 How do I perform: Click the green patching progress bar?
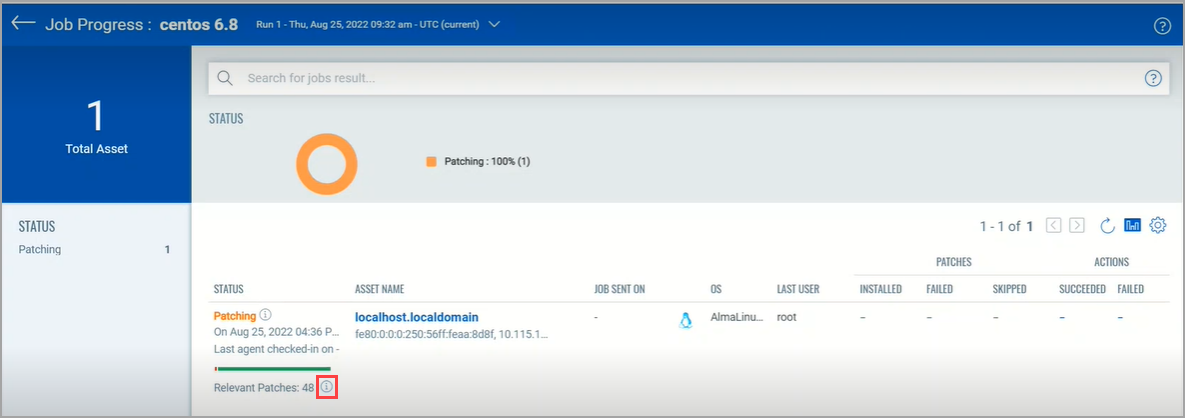tap(273, 369)
